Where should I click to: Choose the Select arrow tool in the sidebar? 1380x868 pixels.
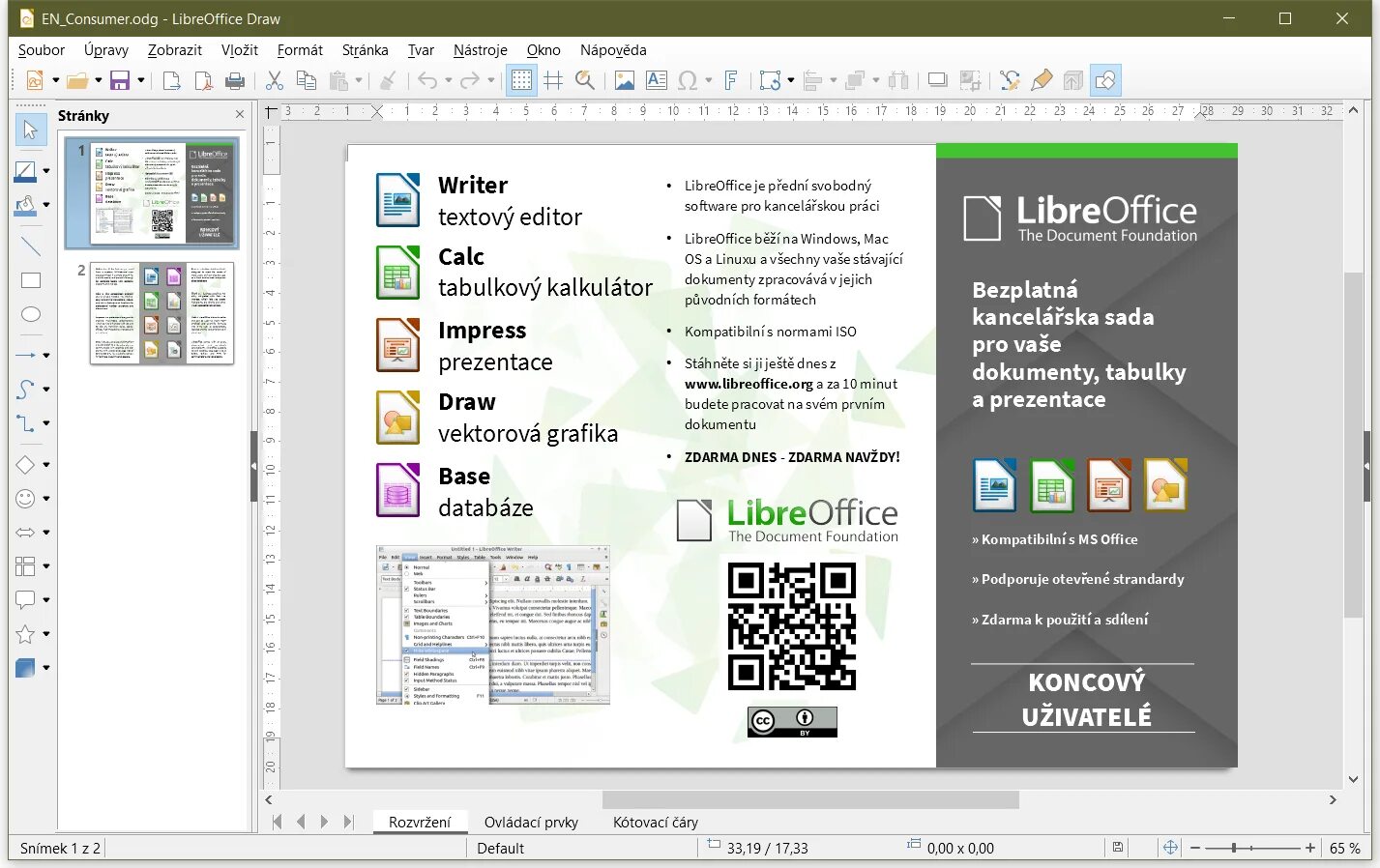[x=31, y=130]
